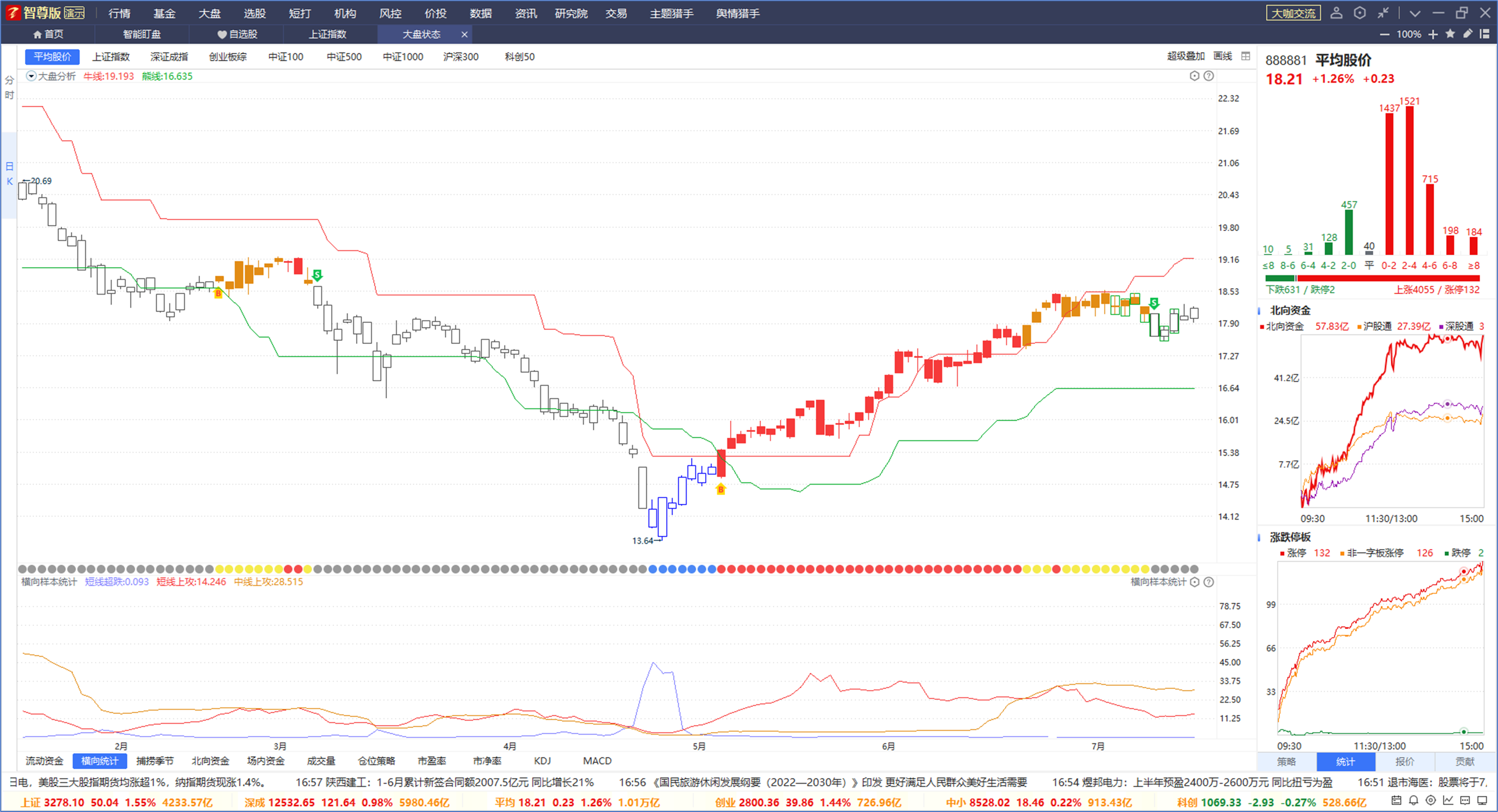Viewport: 1498px width, 812px height.
Task: Click the 1521 red distribution bar
Action: coord(1410,180)
